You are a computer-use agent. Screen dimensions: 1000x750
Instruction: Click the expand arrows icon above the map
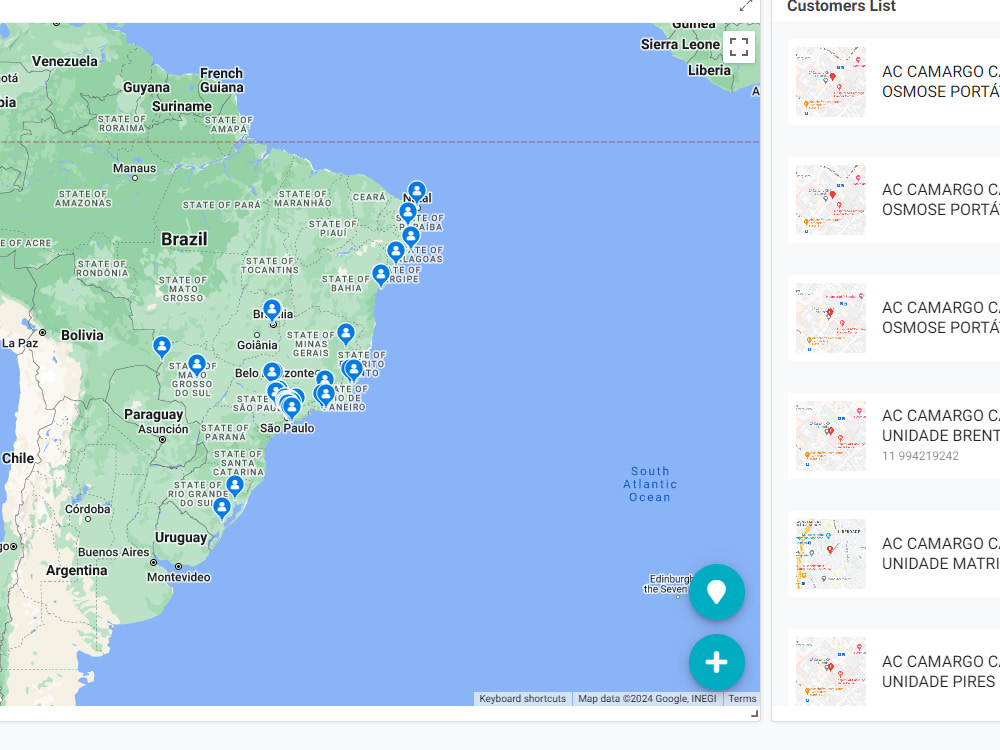[746, 6]
